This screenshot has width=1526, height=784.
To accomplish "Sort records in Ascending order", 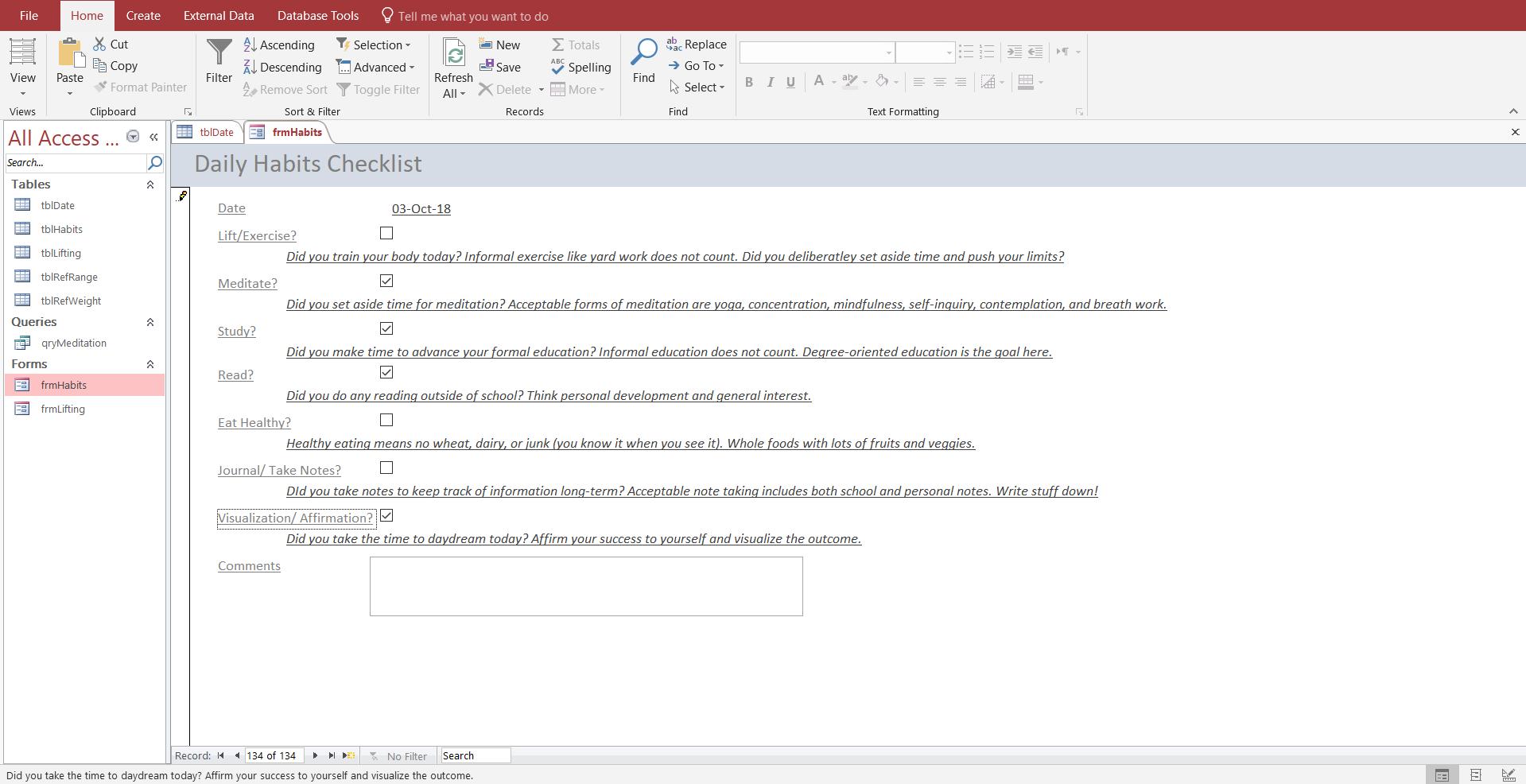I will 279,45.
